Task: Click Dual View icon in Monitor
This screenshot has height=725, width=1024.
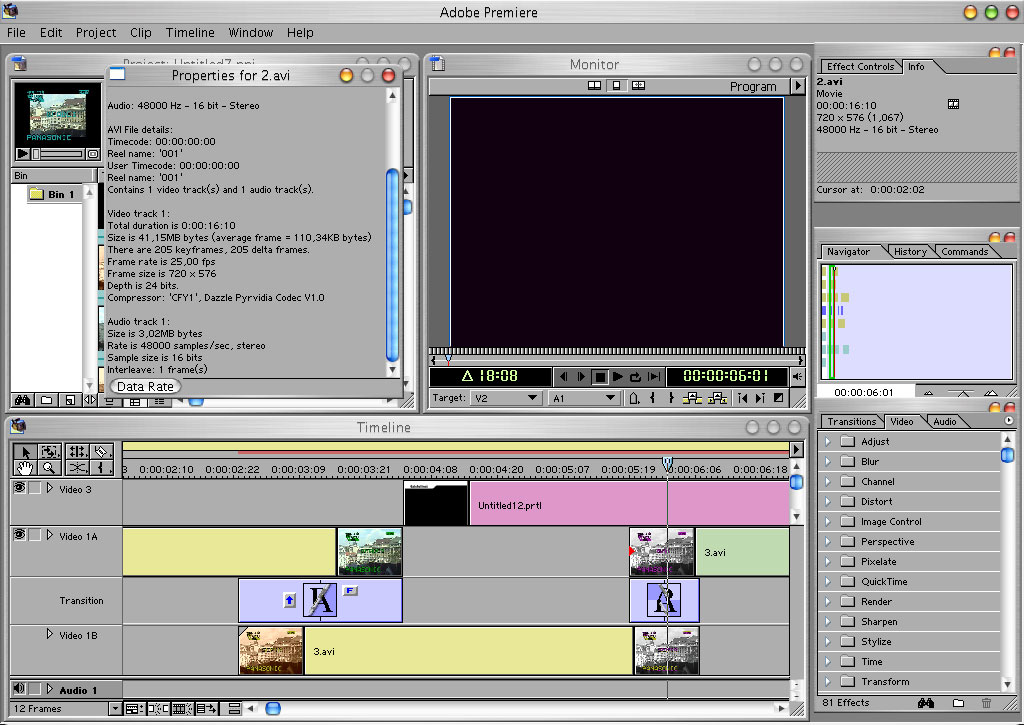Action: coord(594,86)
